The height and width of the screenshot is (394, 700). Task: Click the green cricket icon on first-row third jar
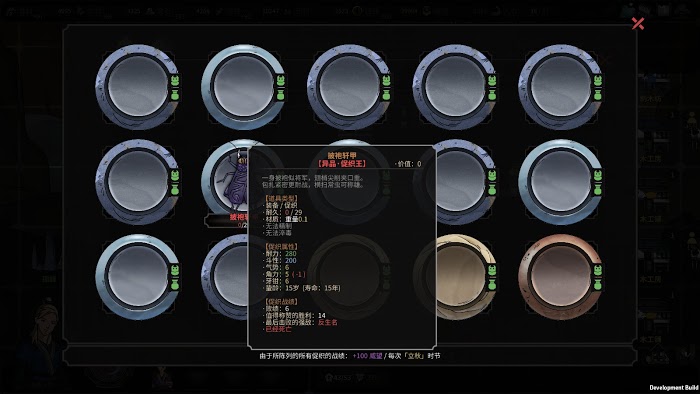tap(386, 81)
